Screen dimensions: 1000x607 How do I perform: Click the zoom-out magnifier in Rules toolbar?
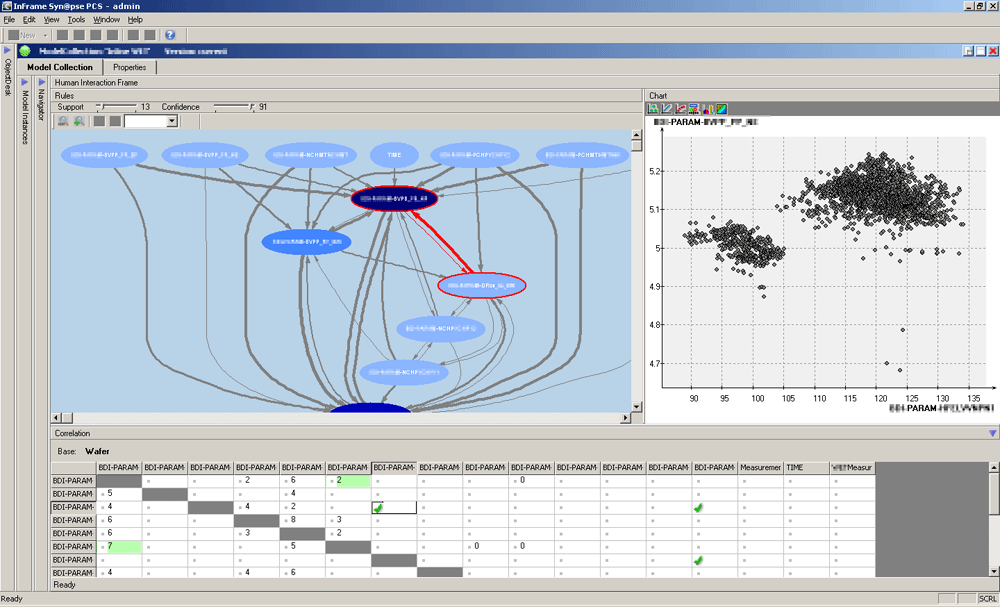tap(62, 121)
